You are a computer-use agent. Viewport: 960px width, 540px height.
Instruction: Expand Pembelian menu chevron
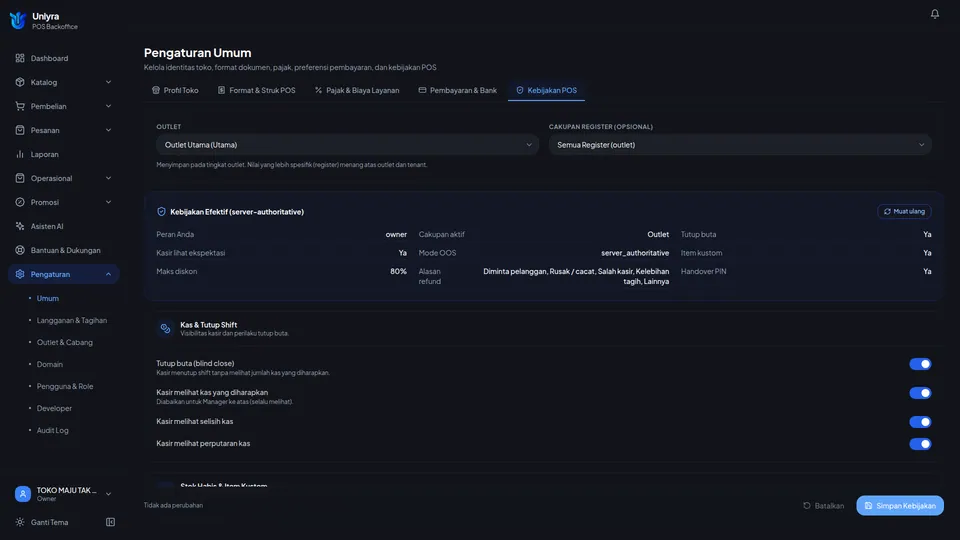coord(108,106)
